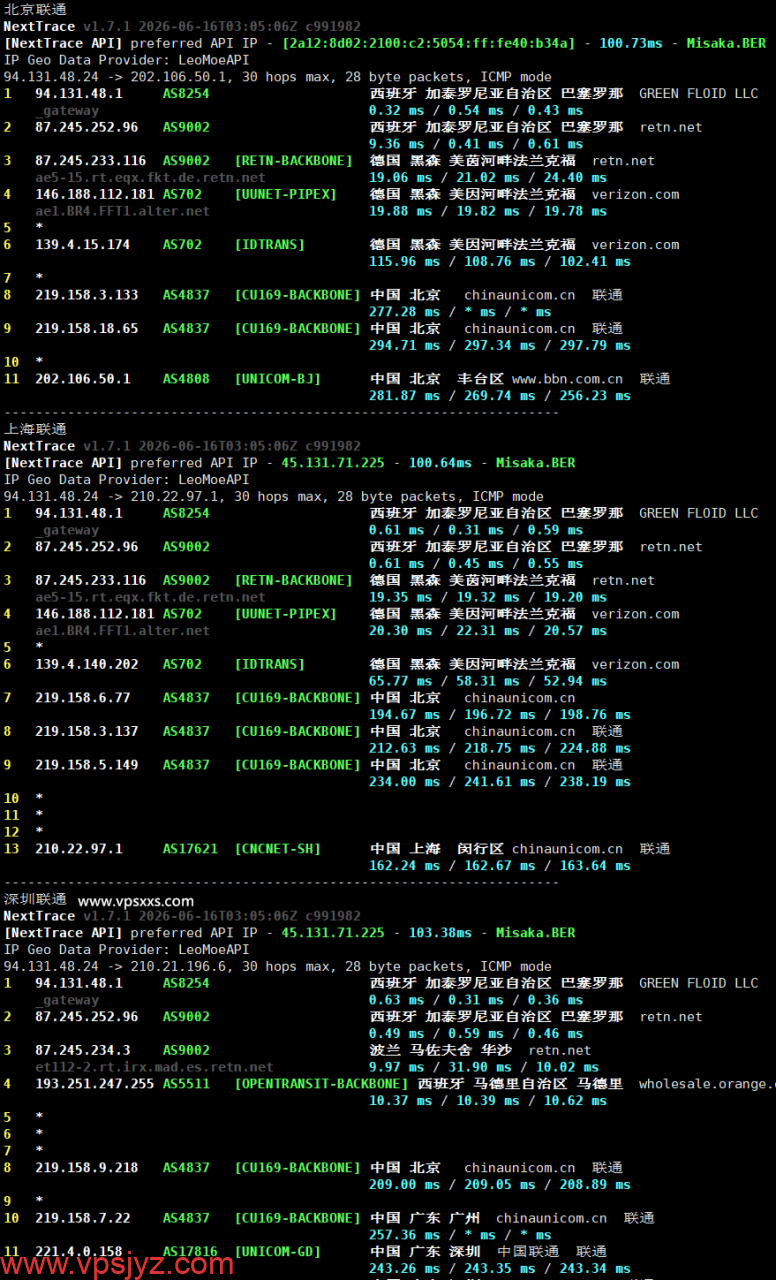This screenshot has height=1280, width=776.
Task: Click AS17621 in the Shanghai trace
Action: point(190,849)
